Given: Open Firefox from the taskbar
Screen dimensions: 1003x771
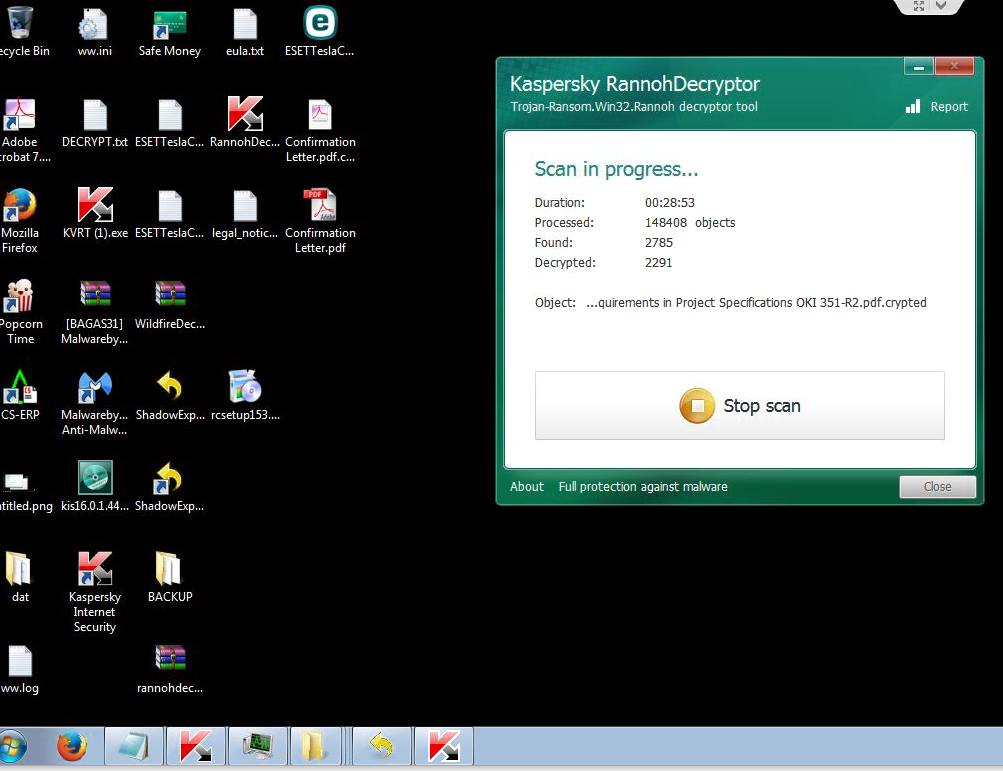Looking at the screenshot, I should 72,746.
